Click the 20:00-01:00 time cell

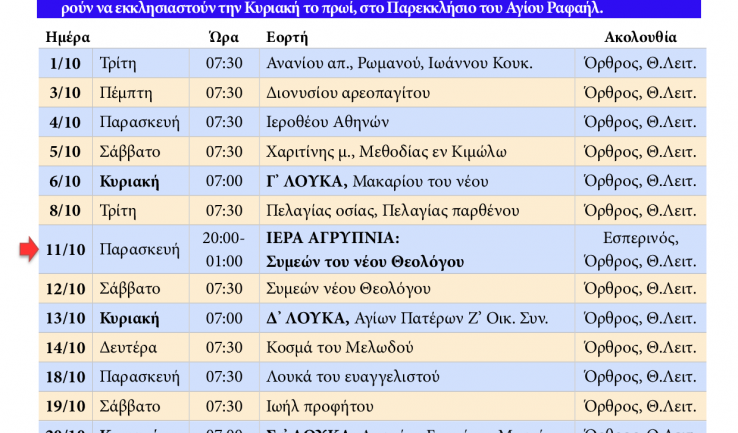223,250
